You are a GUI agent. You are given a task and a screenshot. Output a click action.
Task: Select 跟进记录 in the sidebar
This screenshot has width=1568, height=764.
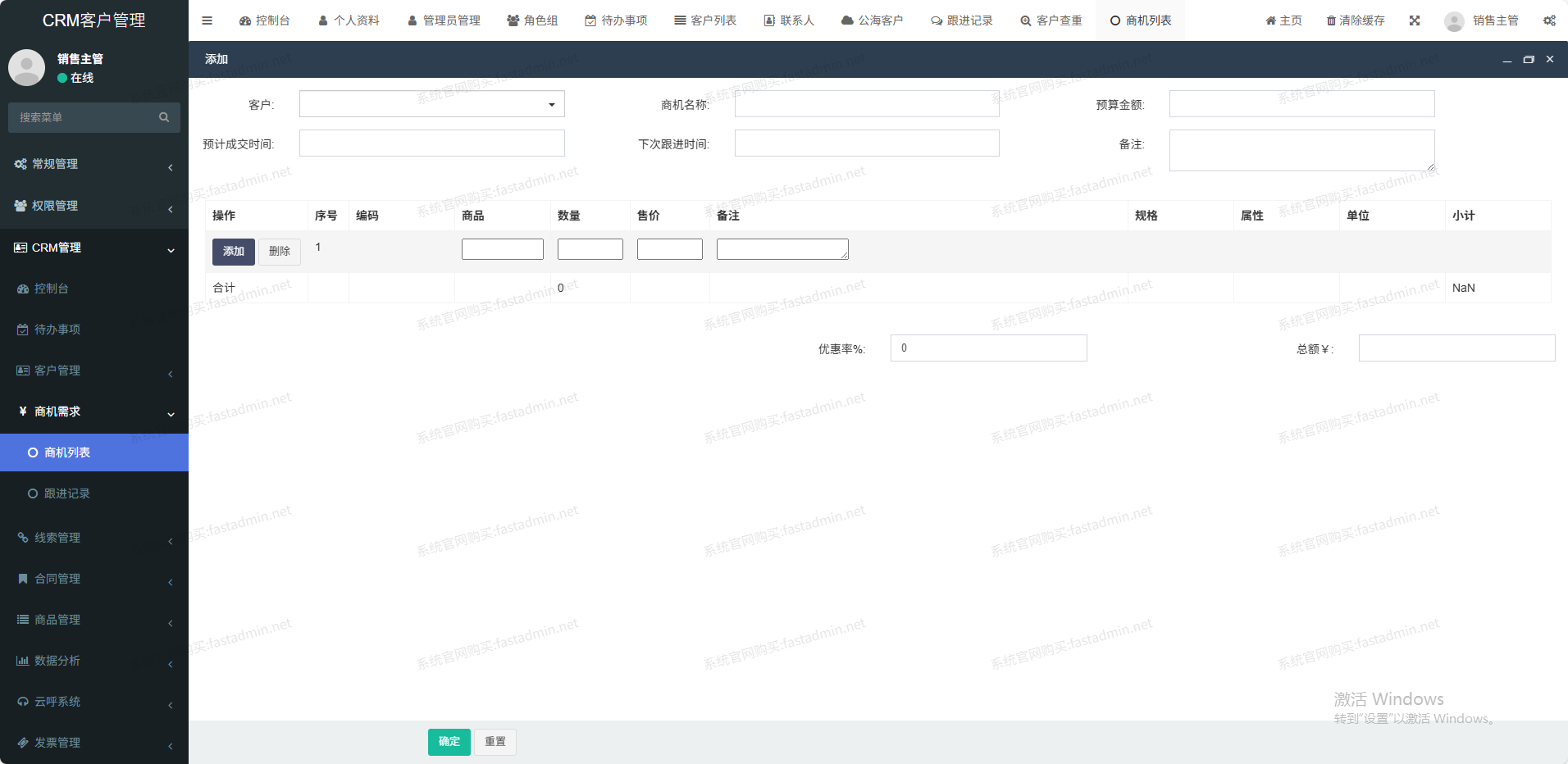point(66,493)
